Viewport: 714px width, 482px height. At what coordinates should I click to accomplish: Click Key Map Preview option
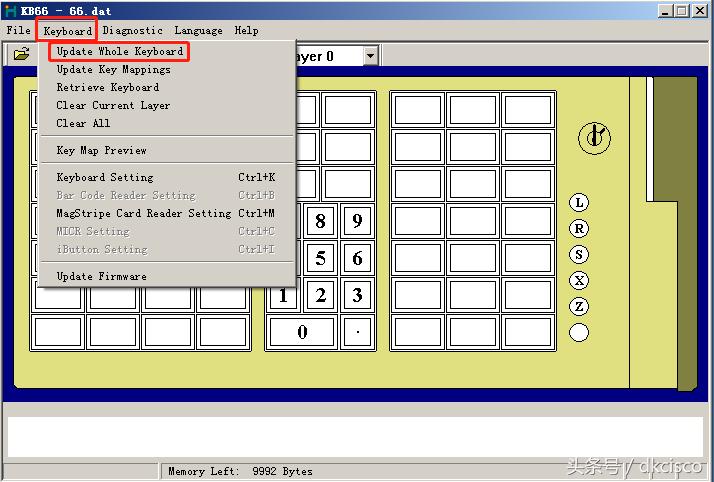[x=101, y=151]
